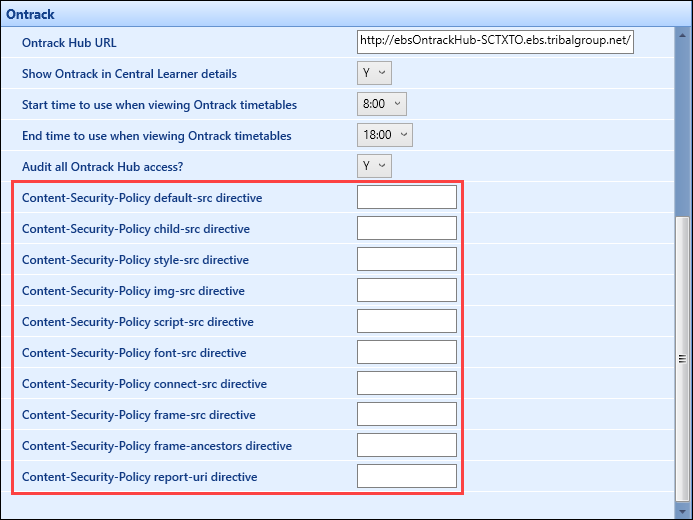Screen dimensions: 693x520
Task: Click the 'Ontrack Hub URL' label
Action: tap(69, 43)
